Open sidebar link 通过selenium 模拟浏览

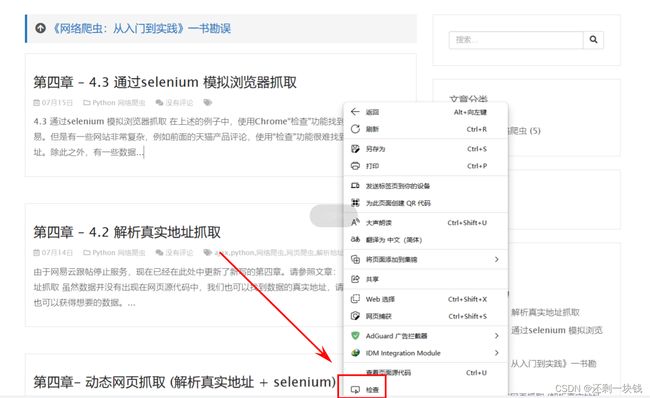(x=556, y=330)
